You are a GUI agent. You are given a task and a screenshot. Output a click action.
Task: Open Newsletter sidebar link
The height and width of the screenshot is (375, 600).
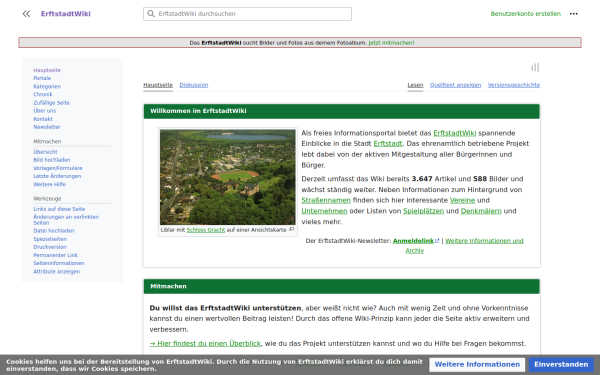click(x=47, y=127)
